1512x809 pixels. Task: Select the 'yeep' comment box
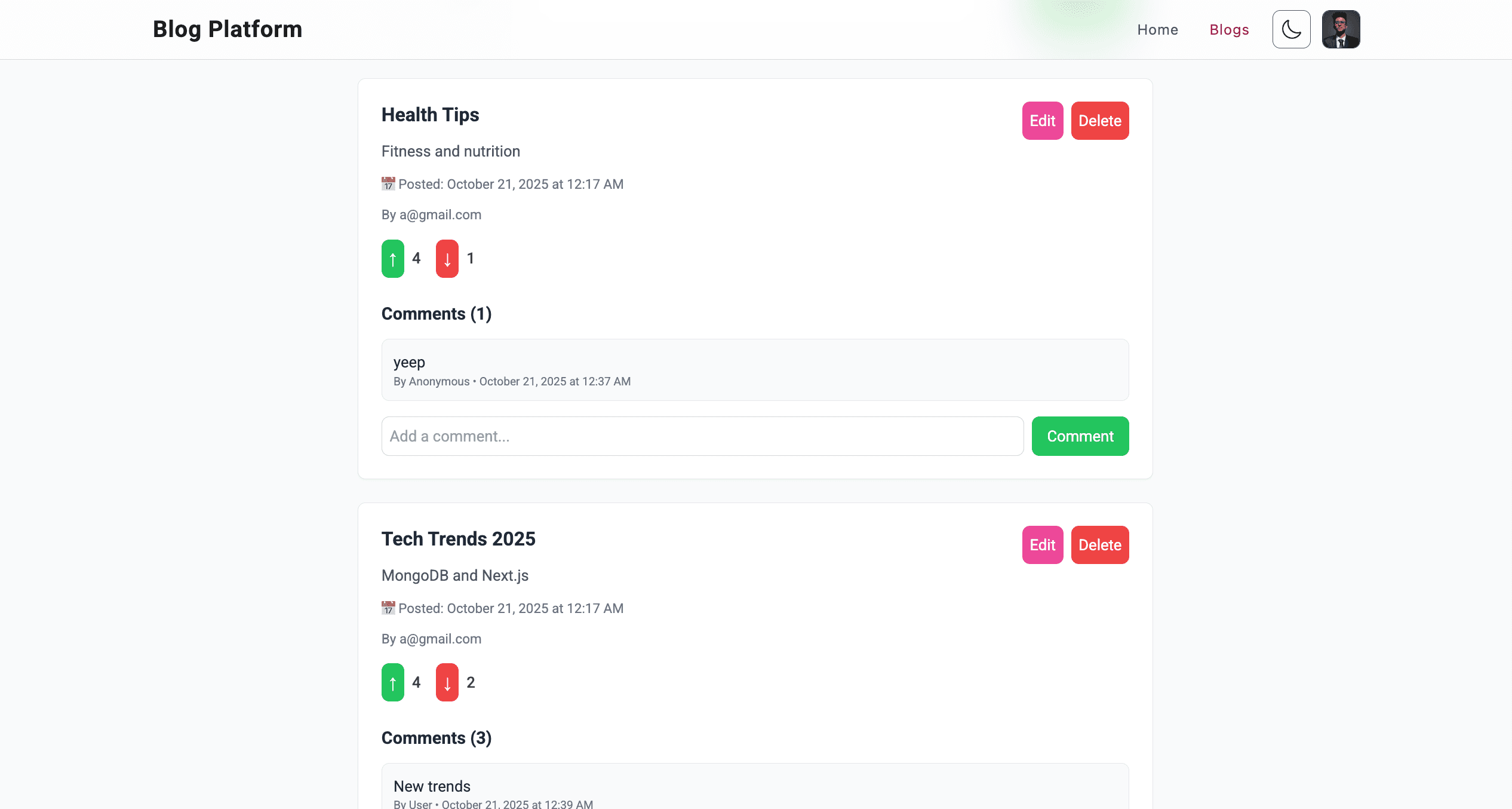(x=755, y=370)
